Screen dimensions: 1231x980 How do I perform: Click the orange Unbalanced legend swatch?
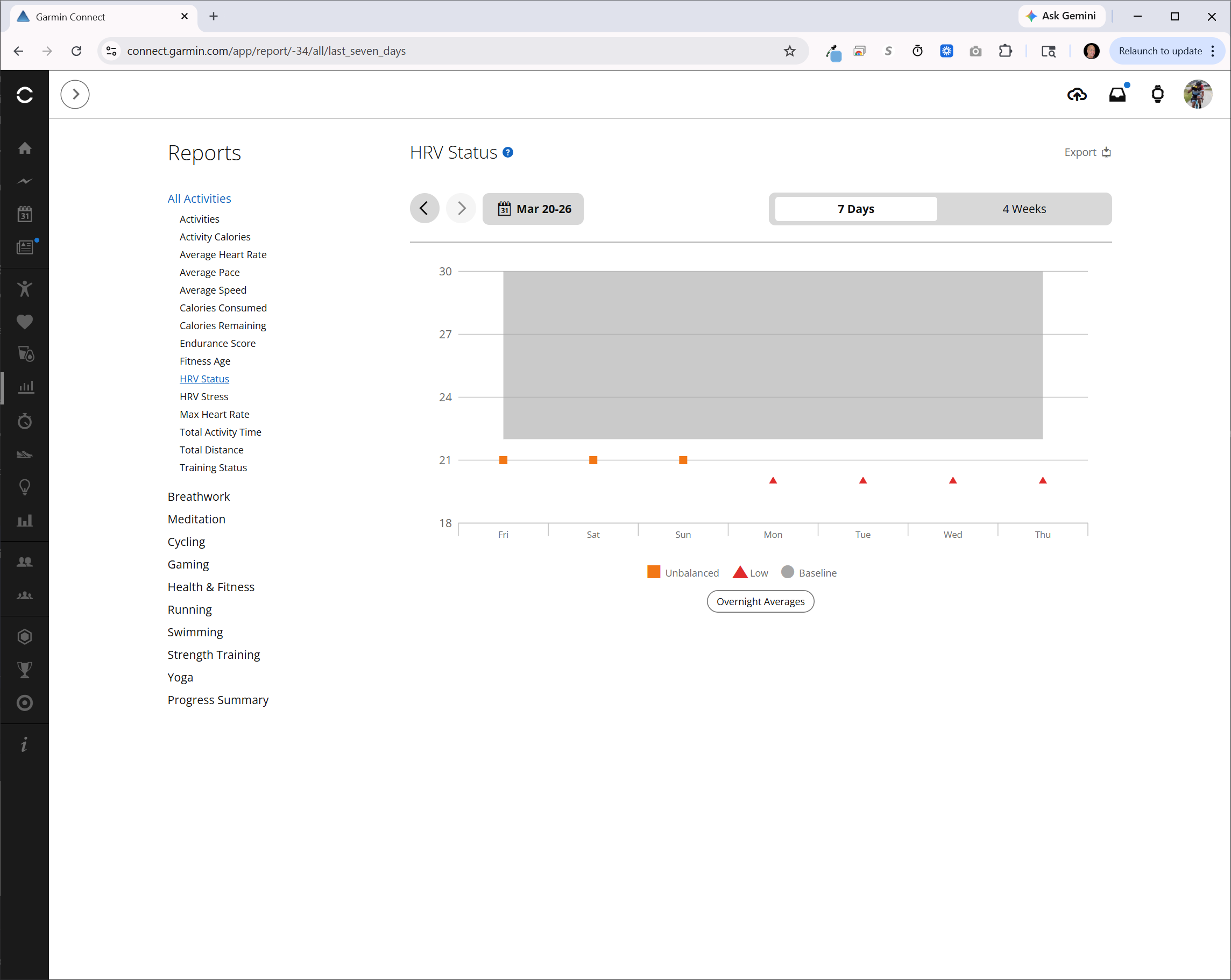[653, 572]
